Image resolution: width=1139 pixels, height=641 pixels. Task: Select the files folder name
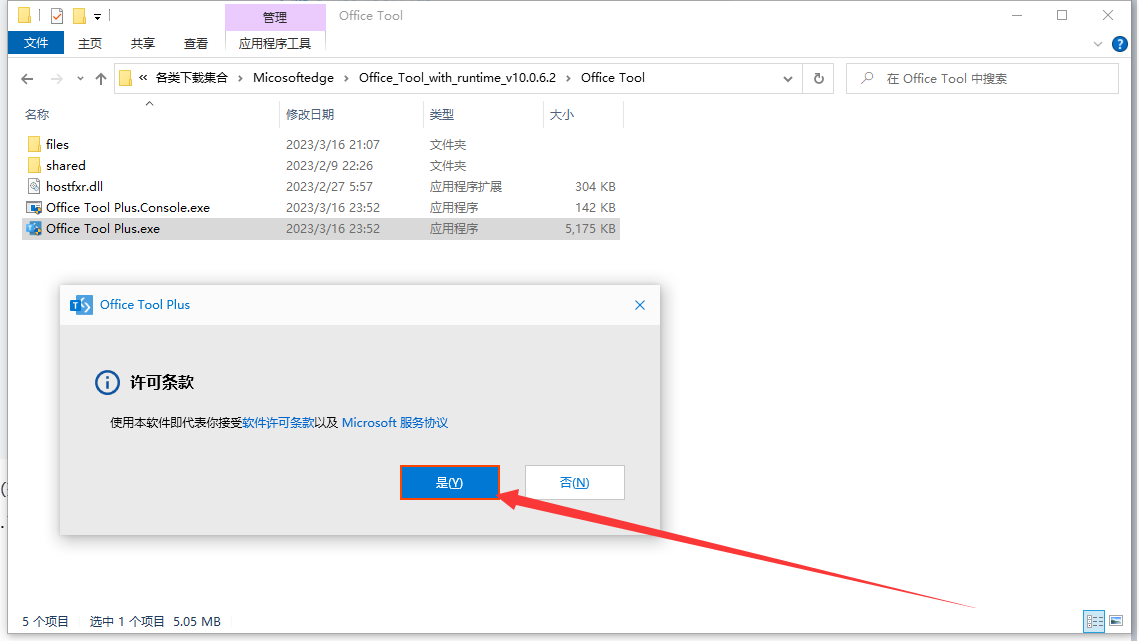pyautogui.click(x=57, y=145)
